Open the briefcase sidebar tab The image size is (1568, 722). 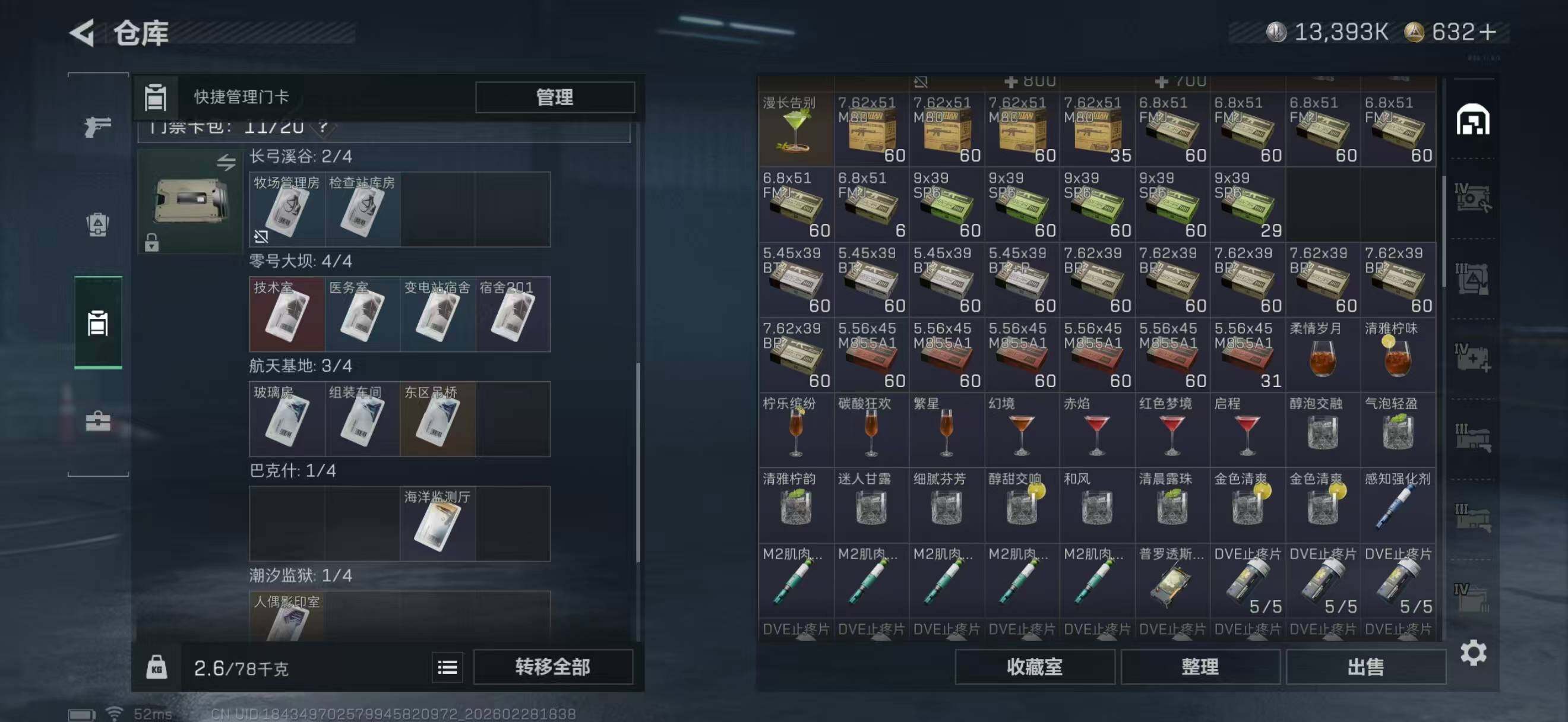click(98, 421)
